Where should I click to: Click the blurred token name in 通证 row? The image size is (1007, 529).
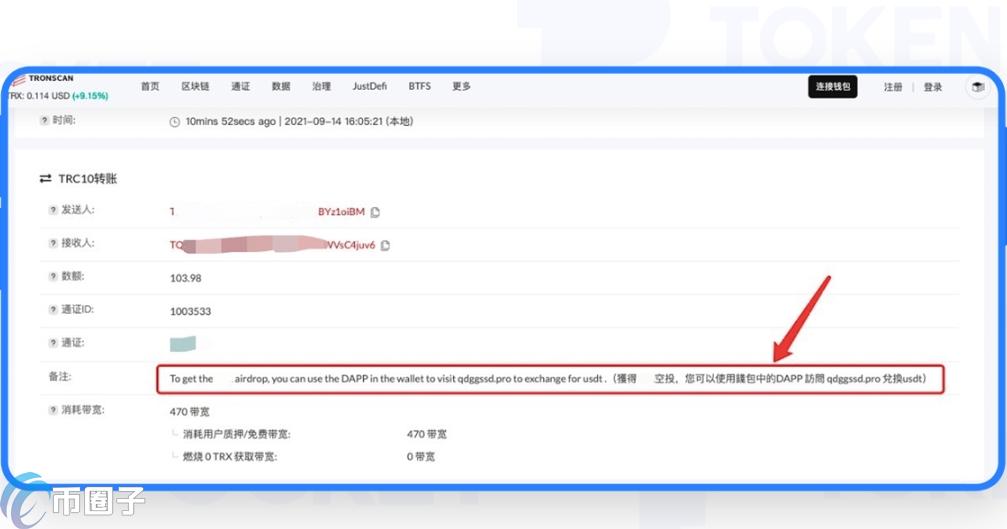point(183,344)
